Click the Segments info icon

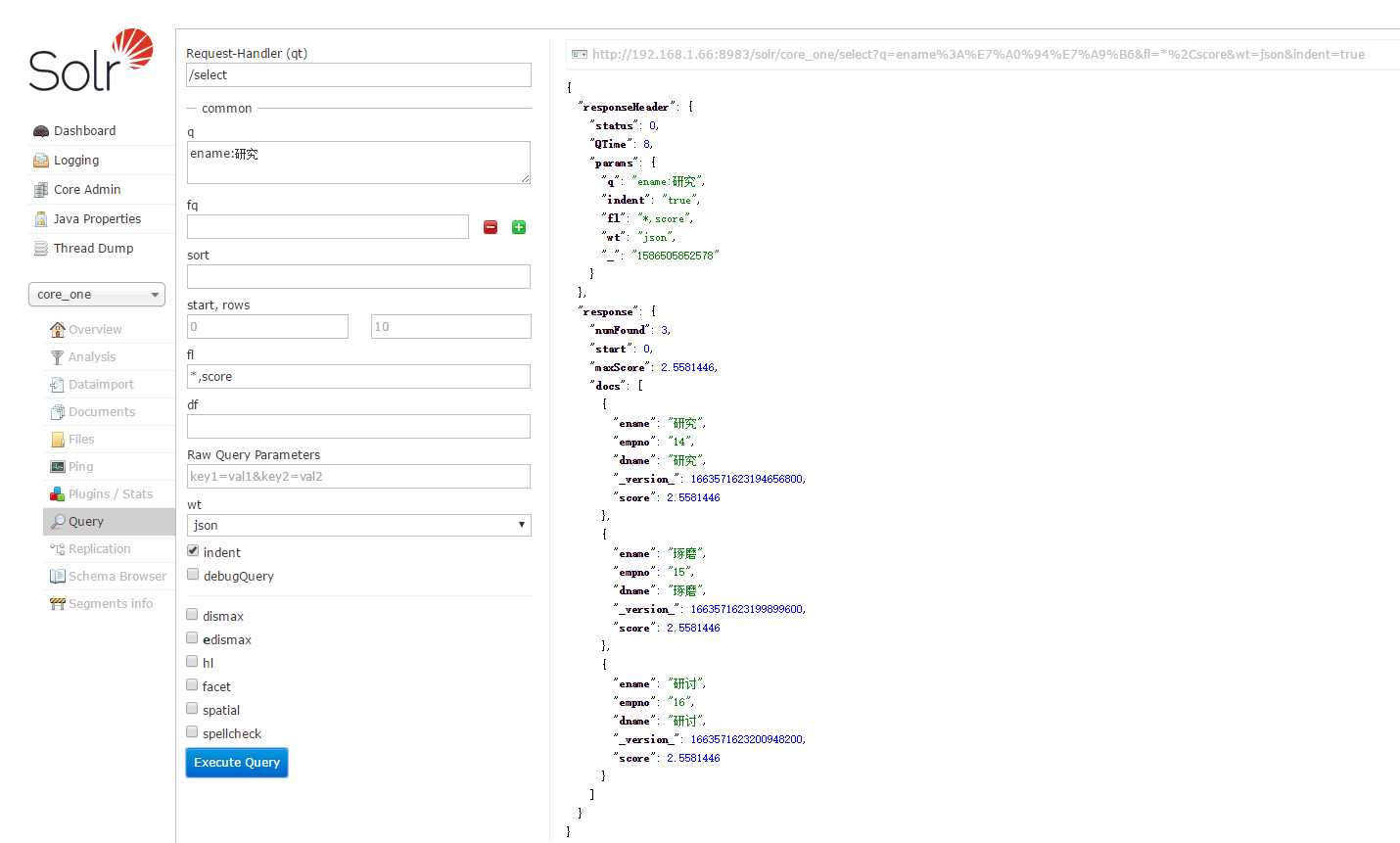coord(58,604)
